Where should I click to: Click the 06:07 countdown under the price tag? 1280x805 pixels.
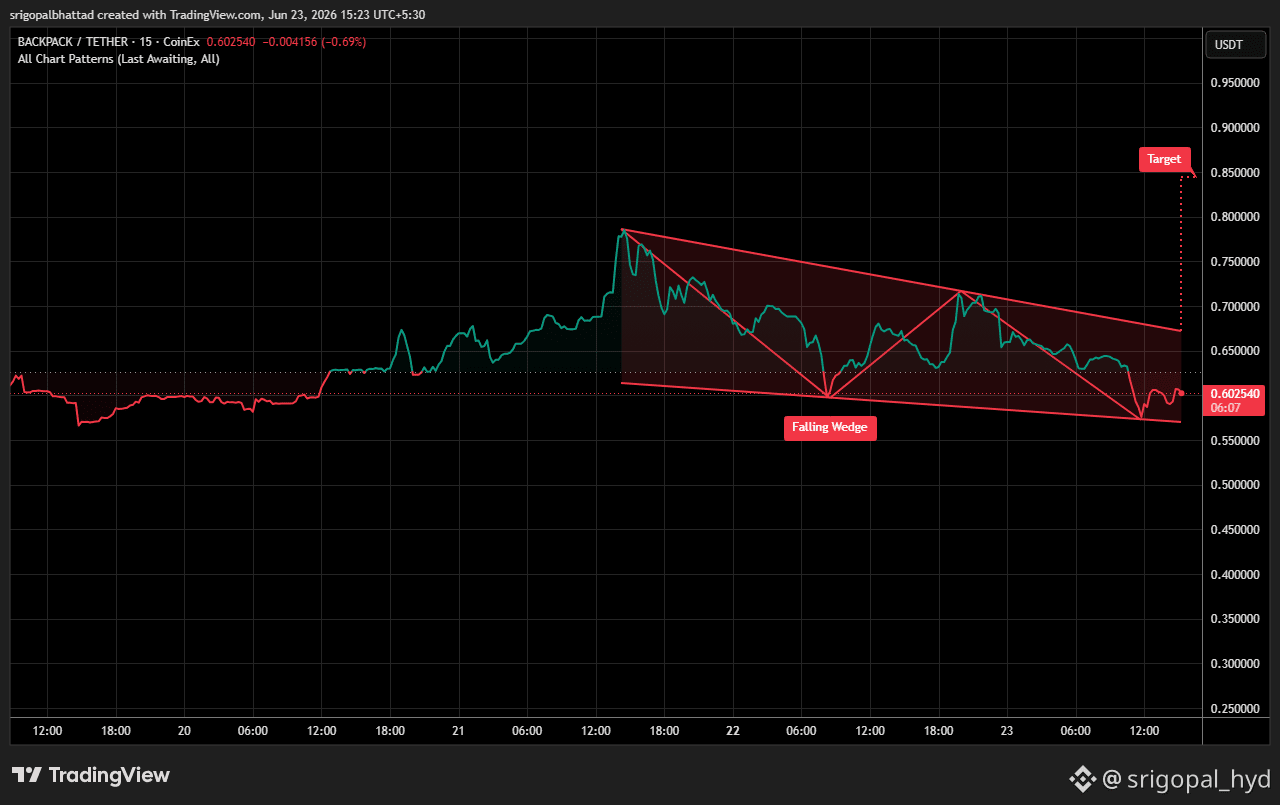1226,407
